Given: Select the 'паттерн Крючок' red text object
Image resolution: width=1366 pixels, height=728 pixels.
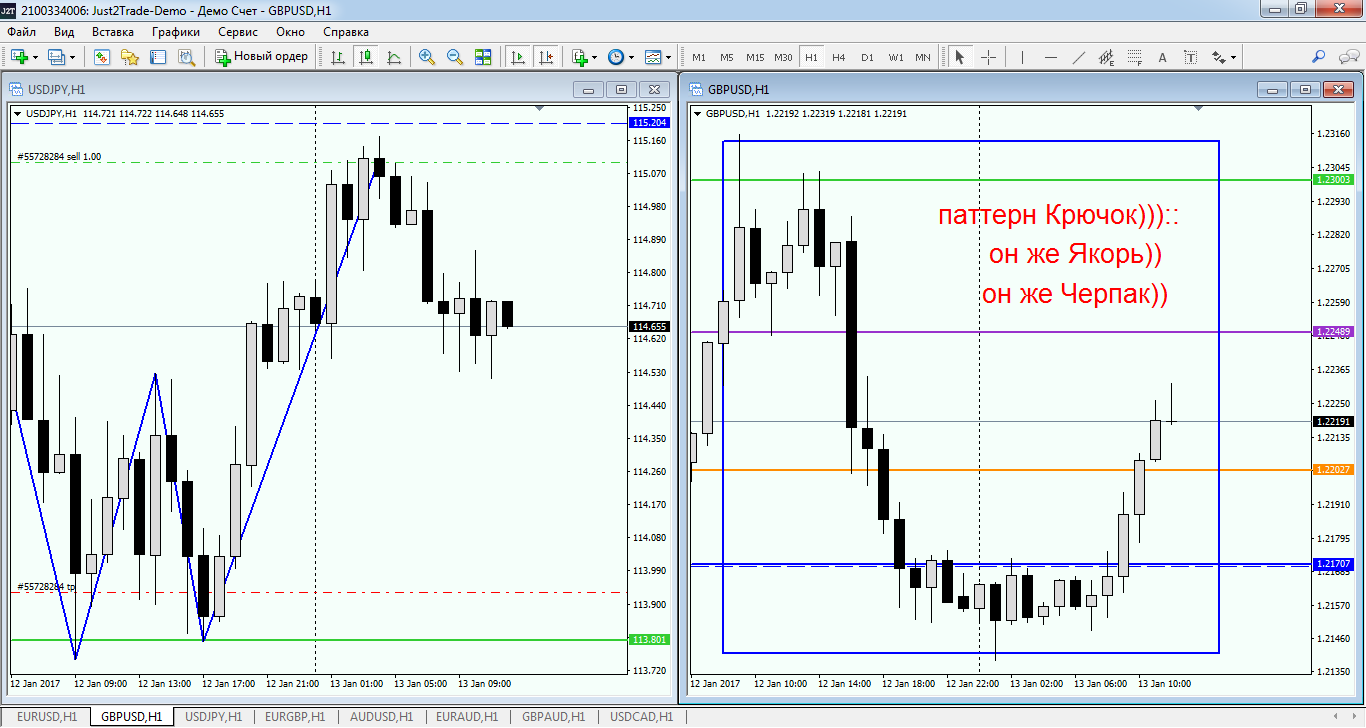Looking at the screenshot, I should point(1058,216).
